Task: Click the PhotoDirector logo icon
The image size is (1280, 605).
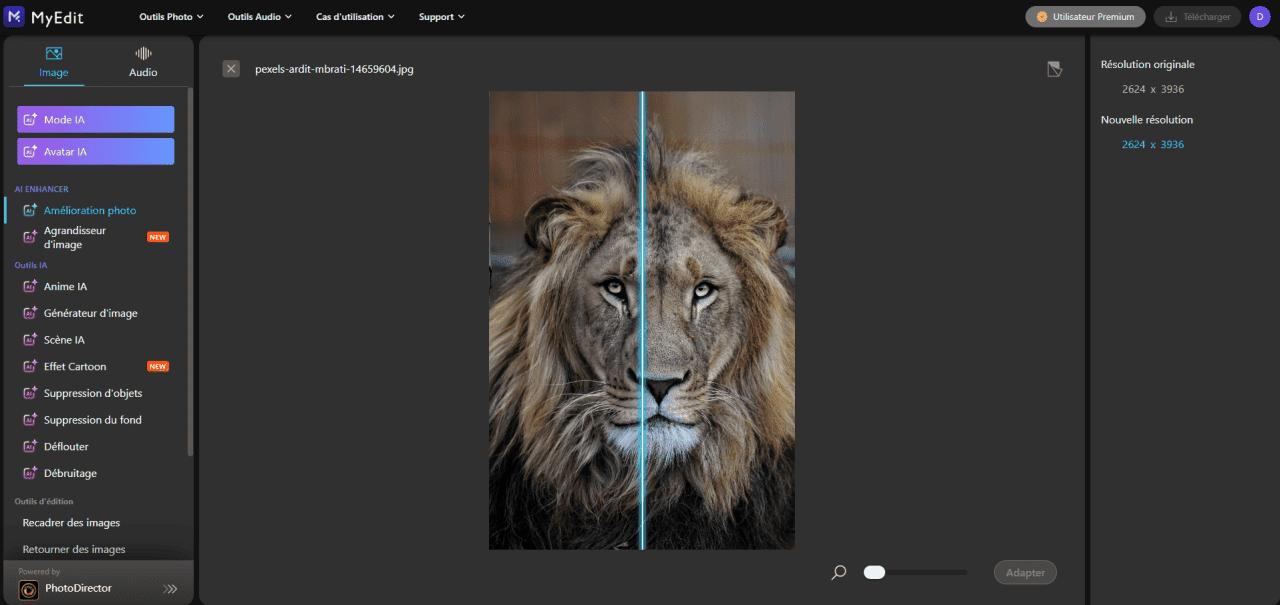Action: (29, 590)
